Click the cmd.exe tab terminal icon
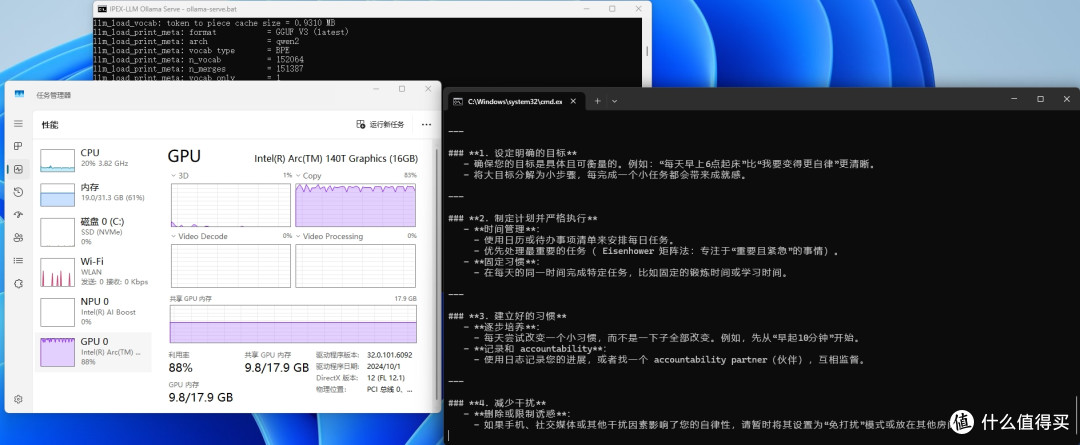Viewport: 1080px width, 445px height. tap(457, 101)
